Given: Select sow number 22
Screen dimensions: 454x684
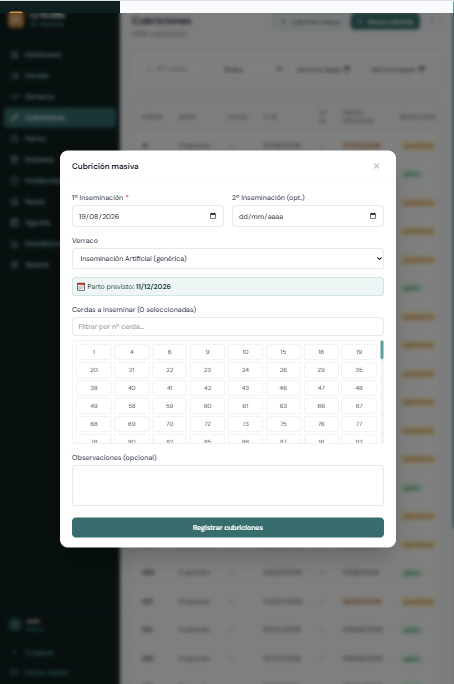Looking at the screenshot, I should [170, 370].
